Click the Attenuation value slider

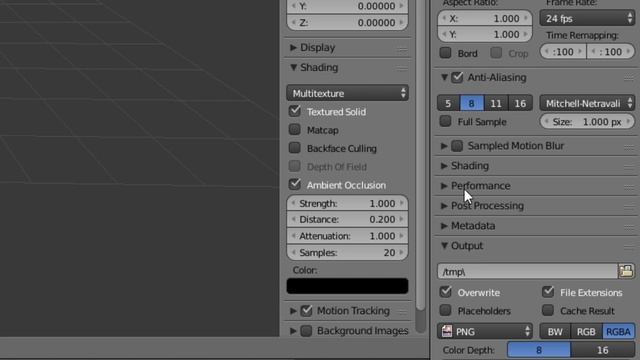(x=347, y=236)
